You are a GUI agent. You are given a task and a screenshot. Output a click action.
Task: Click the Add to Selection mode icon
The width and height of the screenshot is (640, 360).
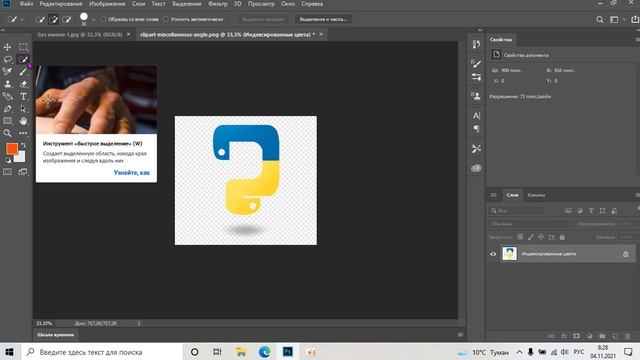[53, 19]
